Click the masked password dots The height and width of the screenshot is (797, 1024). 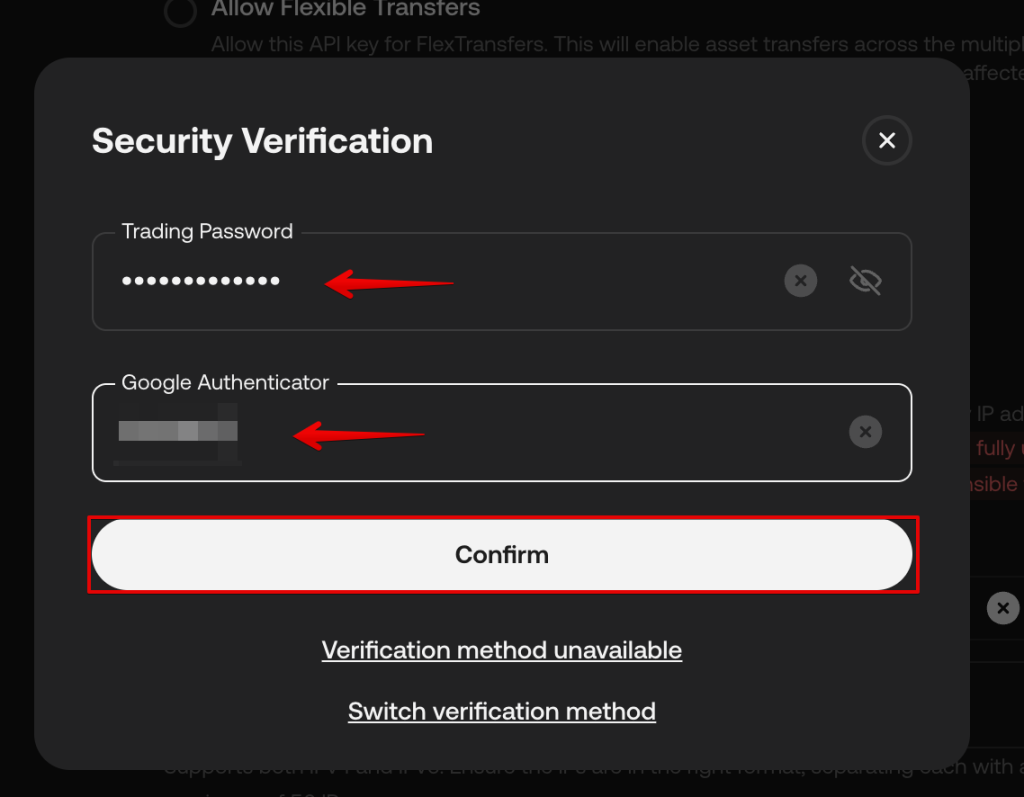(200, 281)
